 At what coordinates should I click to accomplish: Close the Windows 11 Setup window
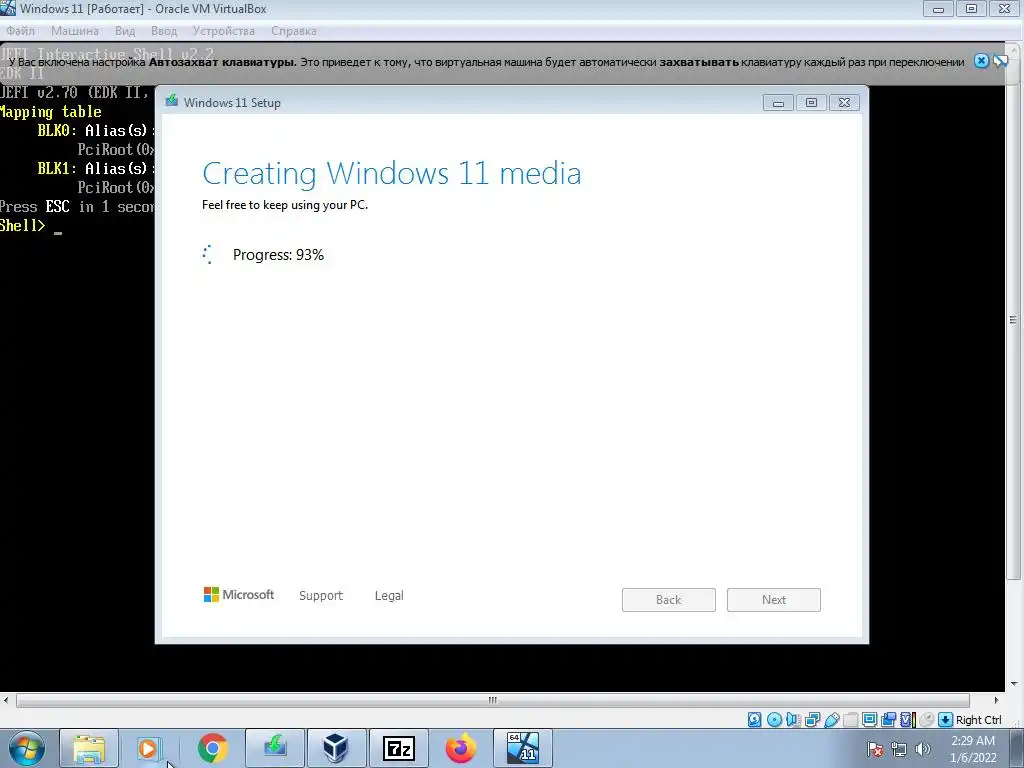coord(844,103)
